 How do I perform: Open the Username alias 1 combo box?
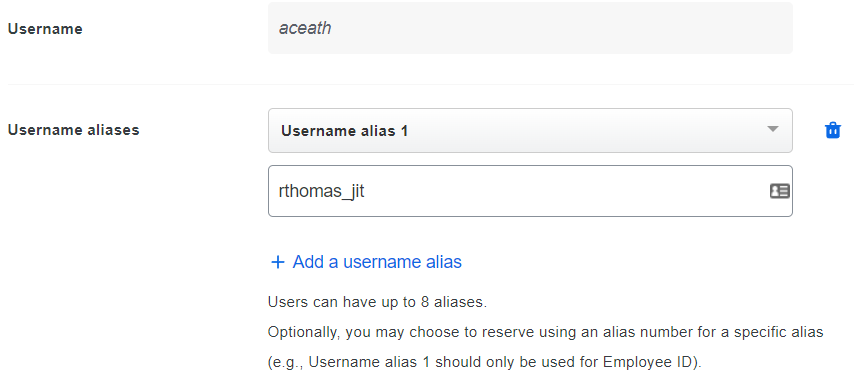[530, 131]
